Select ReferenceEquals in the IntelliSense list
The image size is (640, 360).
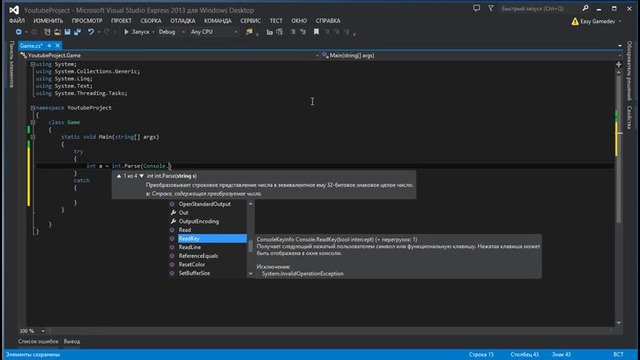pos(207,256)
